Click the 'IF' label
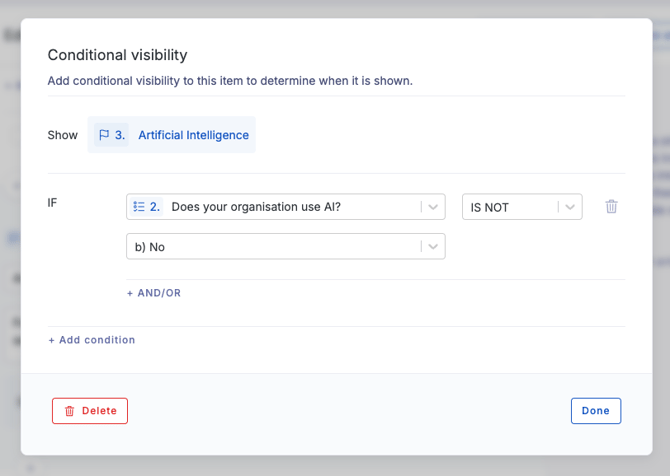The width and height of the screenshot is (670, 476). point(52,203)
